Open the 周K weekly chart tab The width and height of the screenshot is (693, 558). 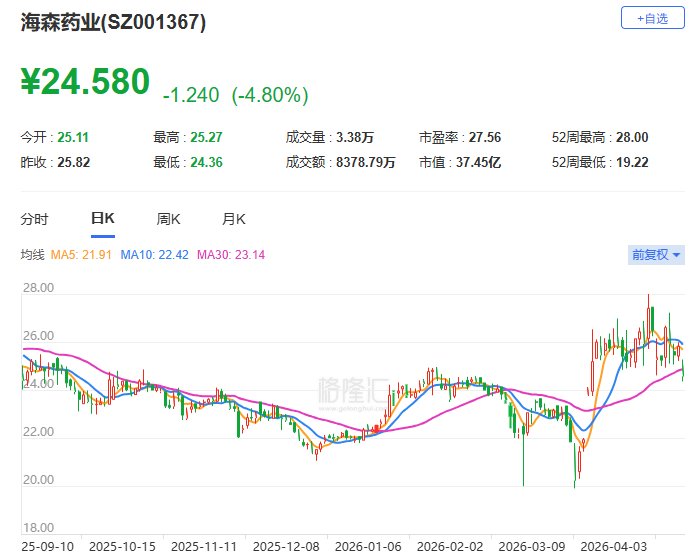click(x=168, y=219)
